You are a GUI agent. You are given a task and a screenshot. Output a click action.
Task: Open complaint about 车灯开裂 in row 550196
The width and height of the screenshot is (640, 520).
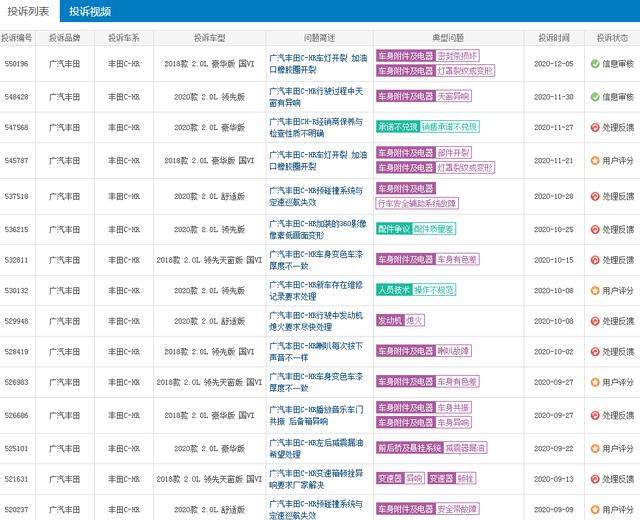(318, 64)
